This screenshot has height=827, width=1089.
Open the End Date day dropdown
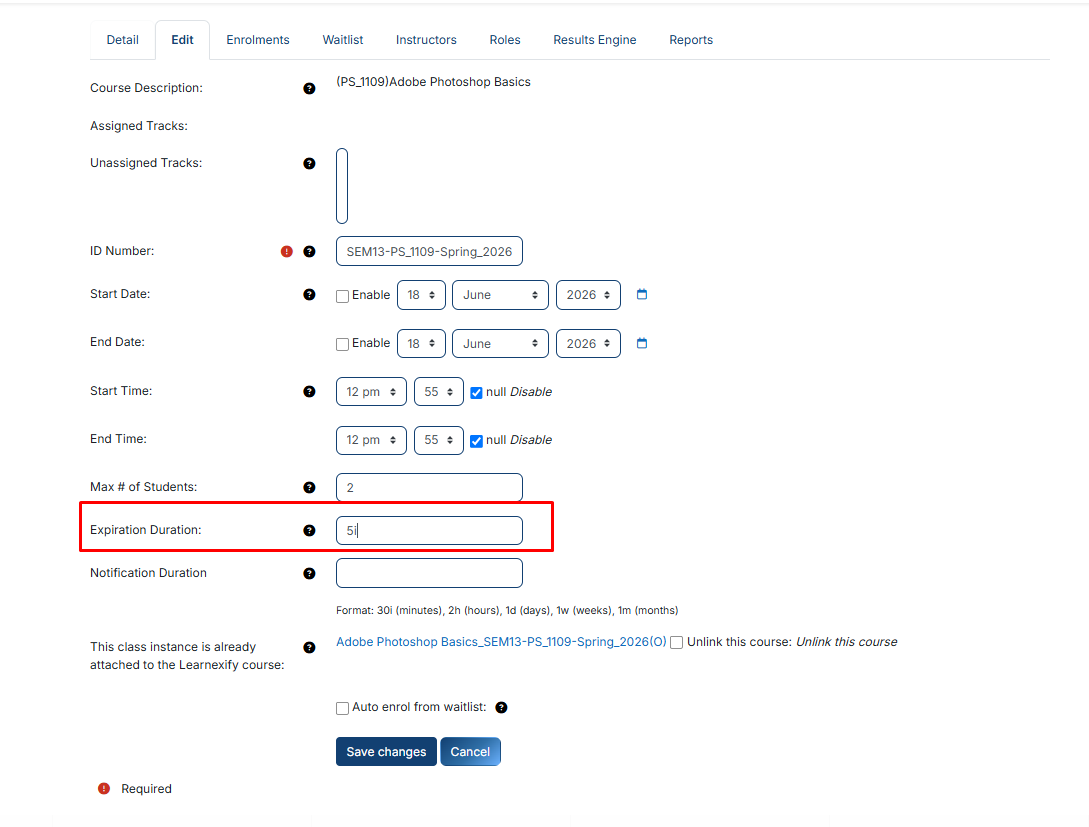coord(421,344)
